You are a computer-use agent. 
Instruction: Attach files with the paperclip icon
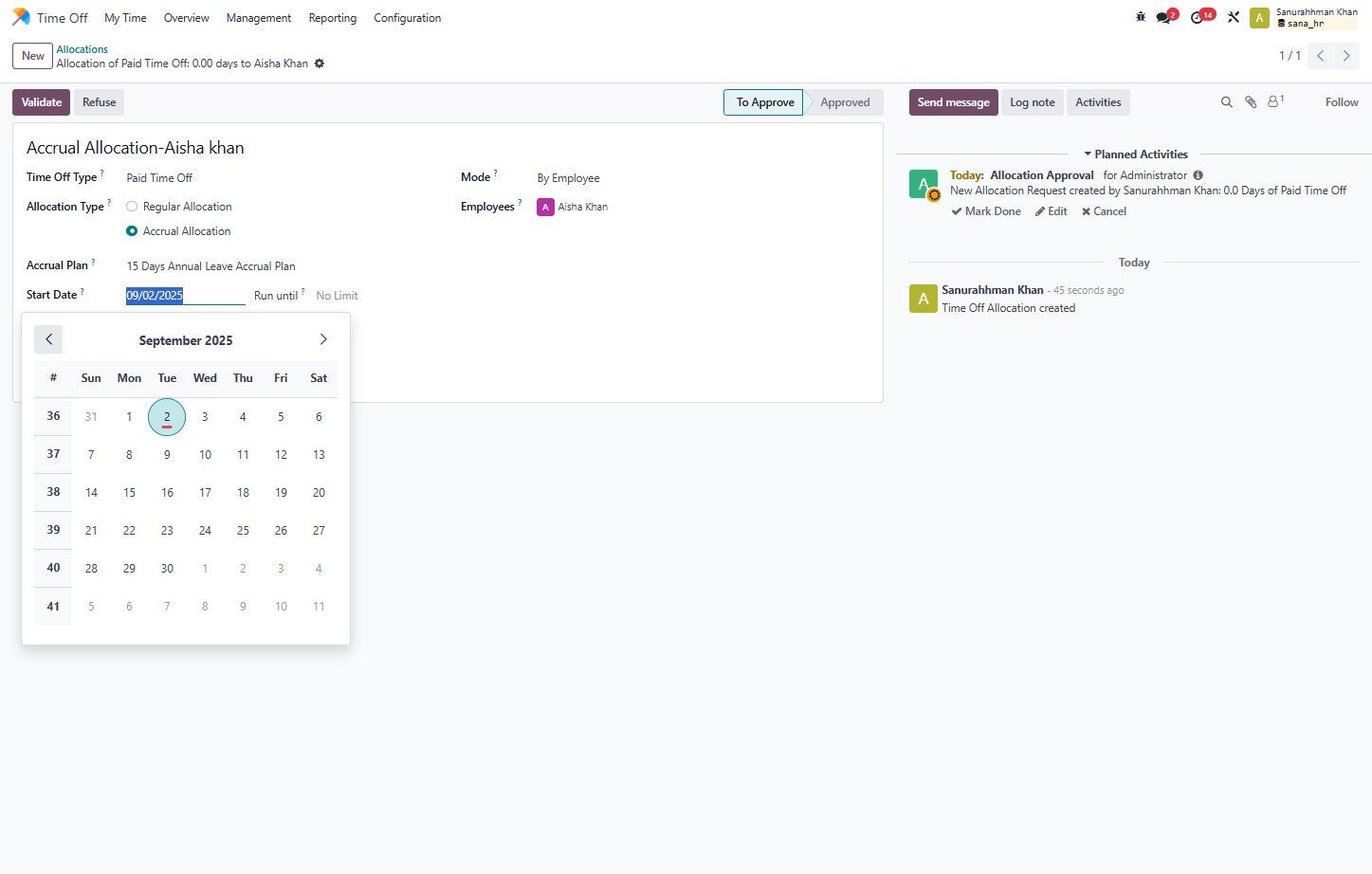tap(1251, 102)
